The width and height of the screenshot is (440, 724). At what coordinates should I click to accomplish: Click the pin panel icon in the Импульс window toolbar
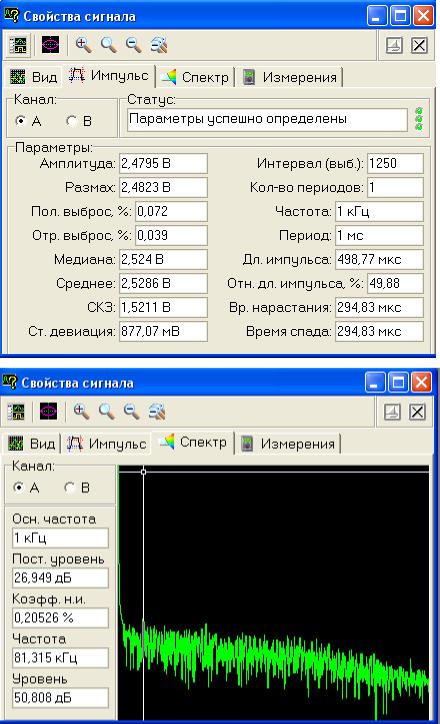click(394, 45)
